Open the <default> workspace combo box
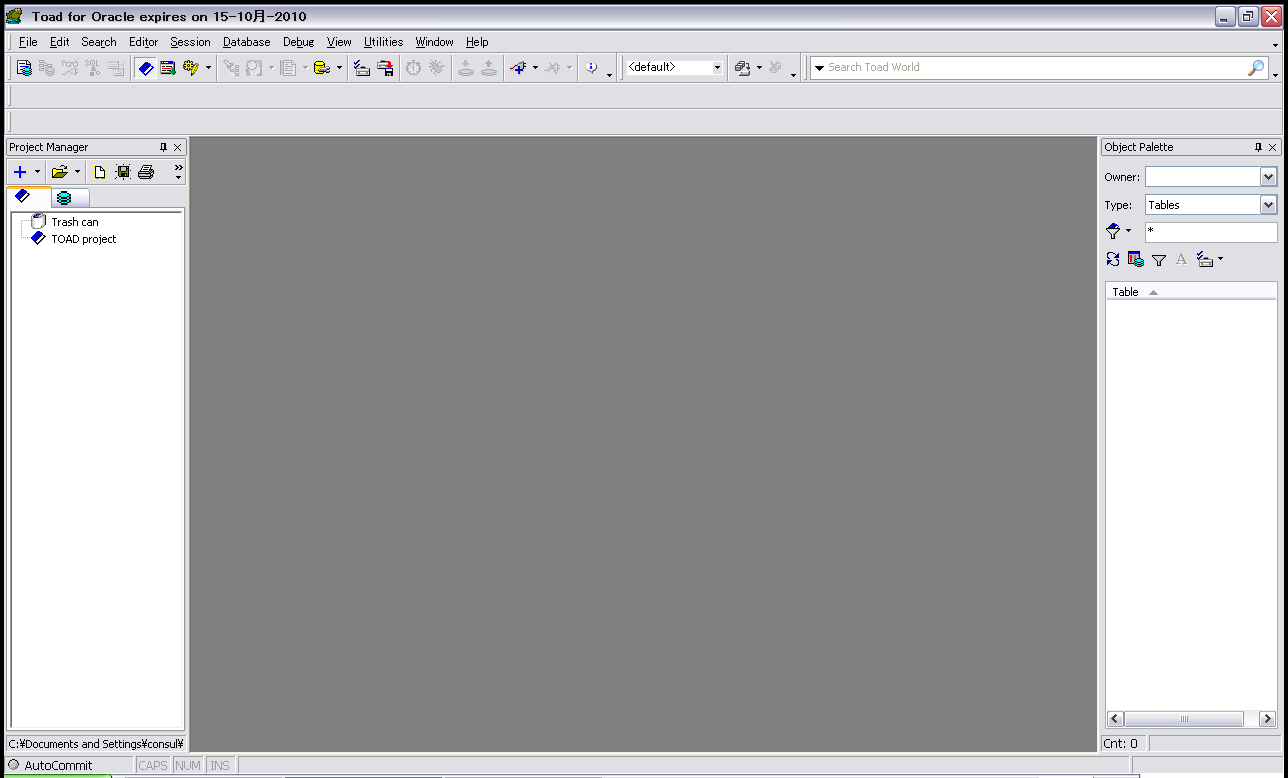1288x778 pixels. [675, 67]
